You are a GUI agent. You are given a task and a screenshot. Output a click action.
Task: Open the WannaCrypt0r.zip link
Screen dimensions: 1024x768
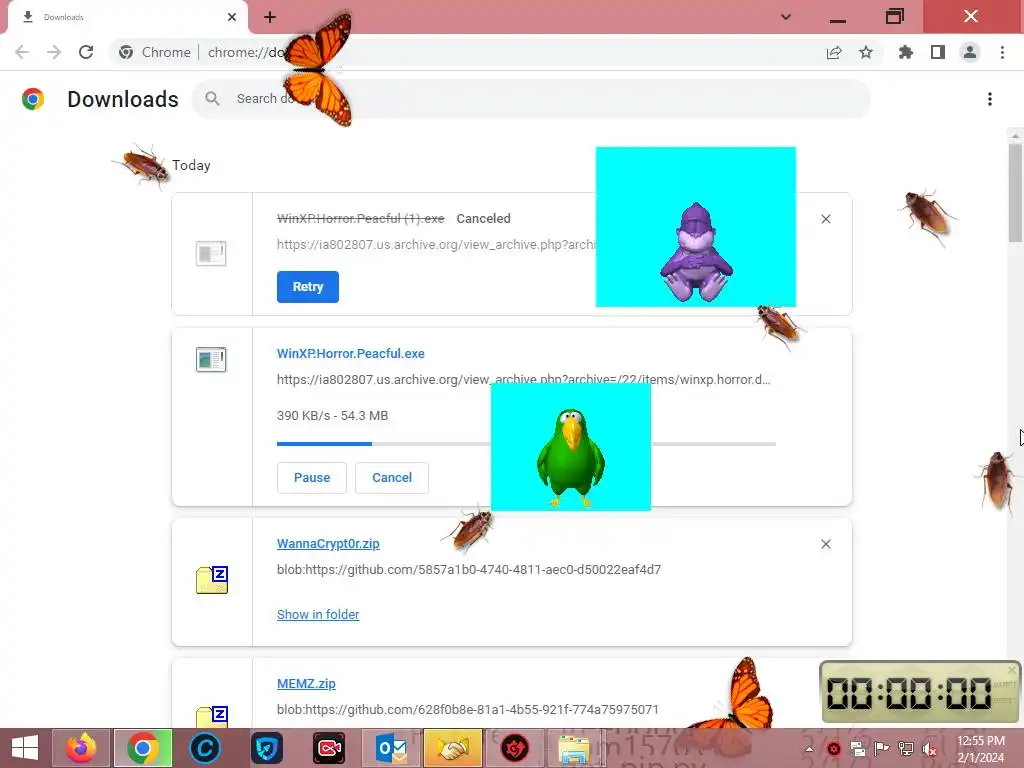pos(328,543)
